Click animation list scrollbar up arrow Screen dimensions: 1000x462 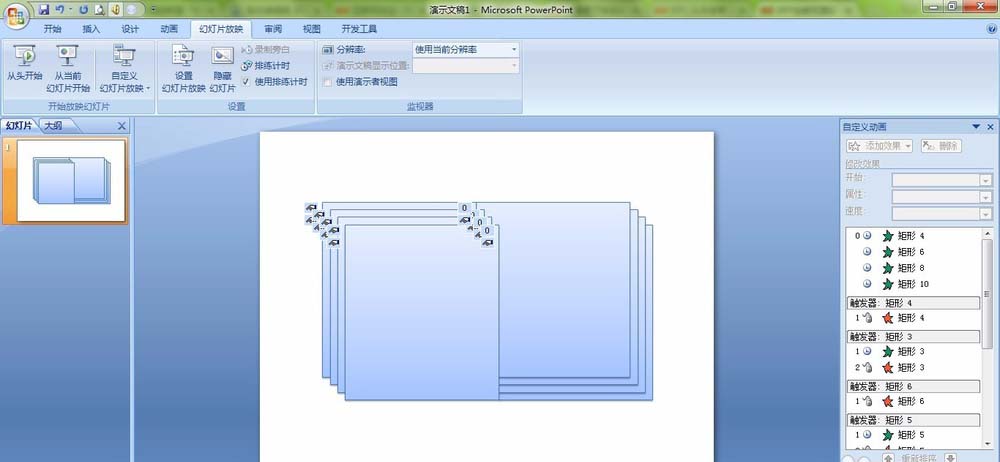(987, 234)
